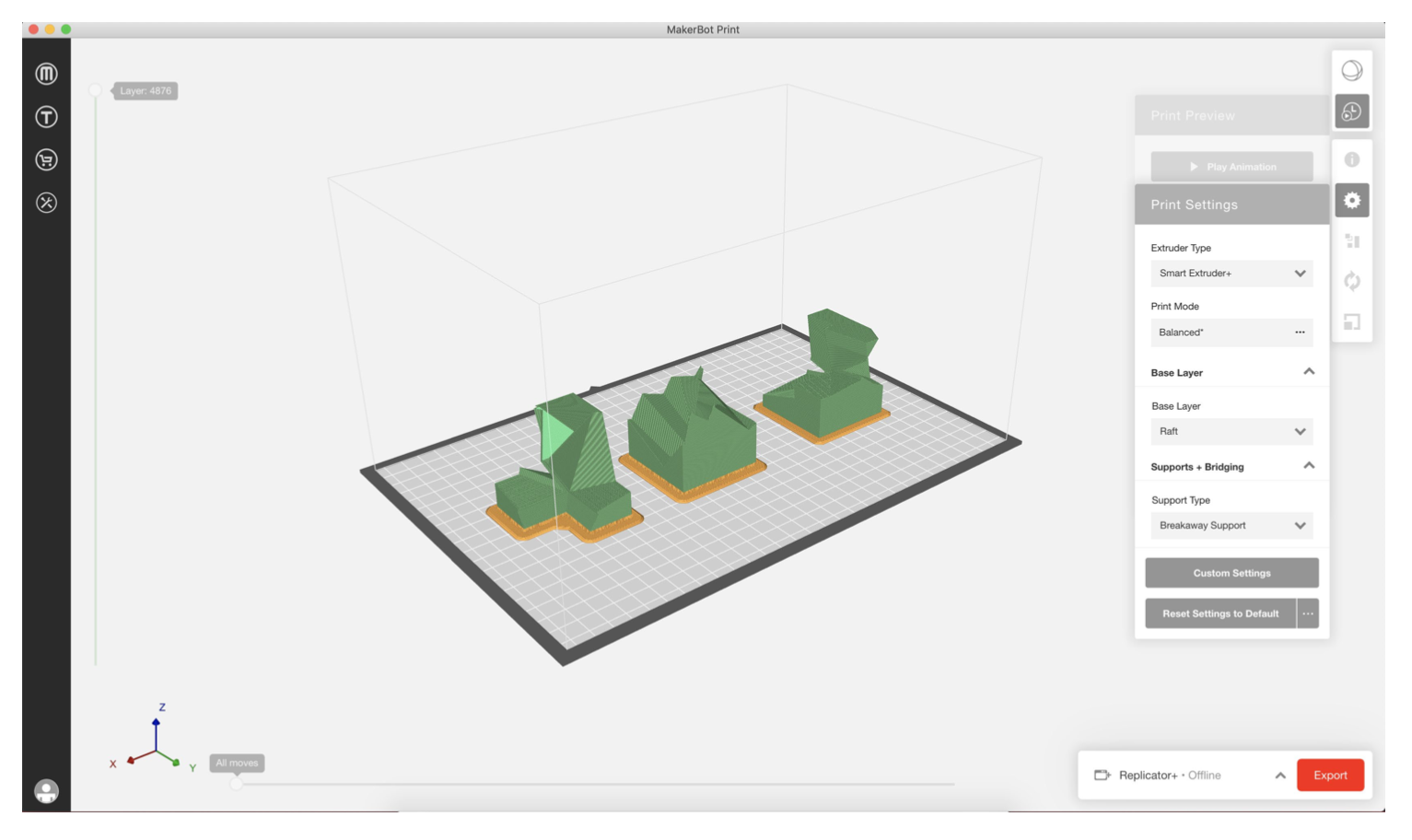1412x840 pixels.
Task: Open the Base Layer Raft dropdown
Action: [x=1231, y=431]
